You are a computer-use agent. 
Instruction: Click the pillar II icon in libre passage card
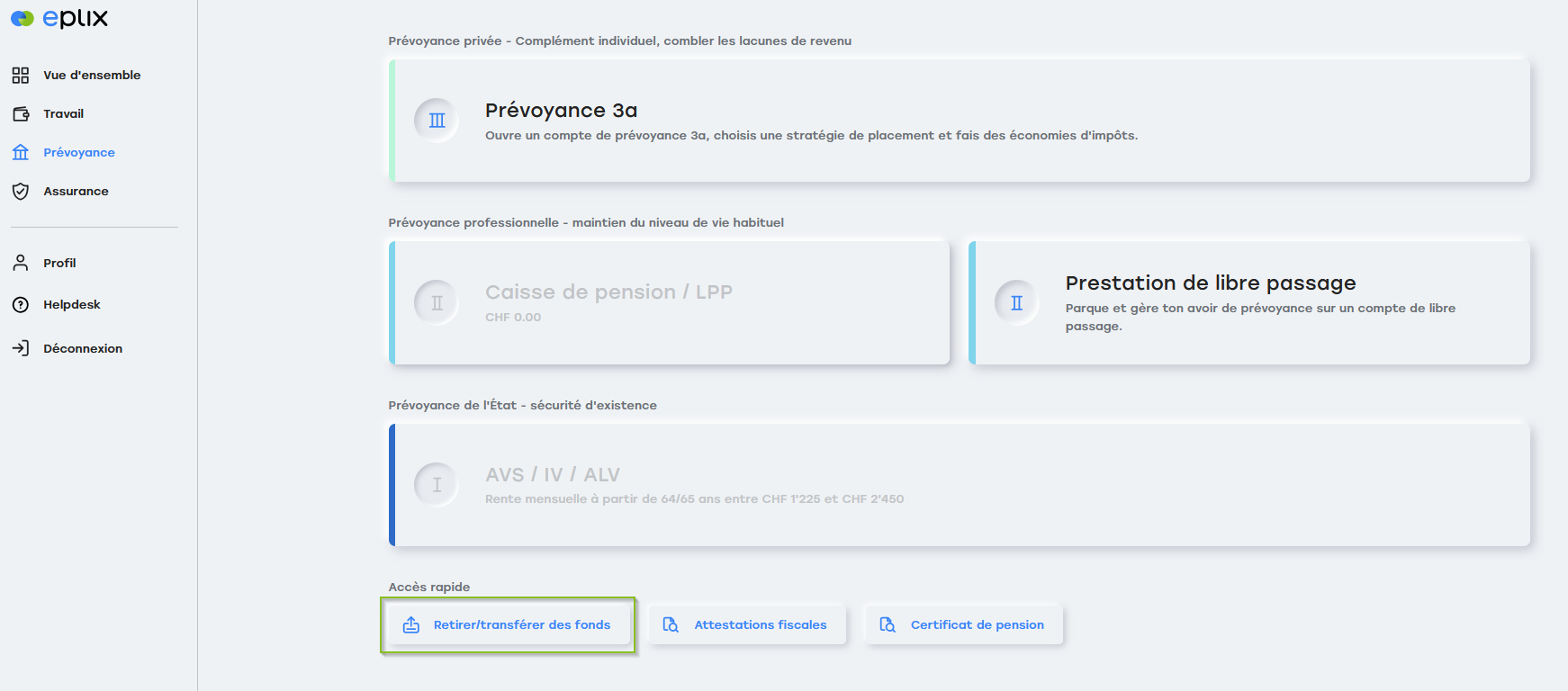click(1017, 303)
